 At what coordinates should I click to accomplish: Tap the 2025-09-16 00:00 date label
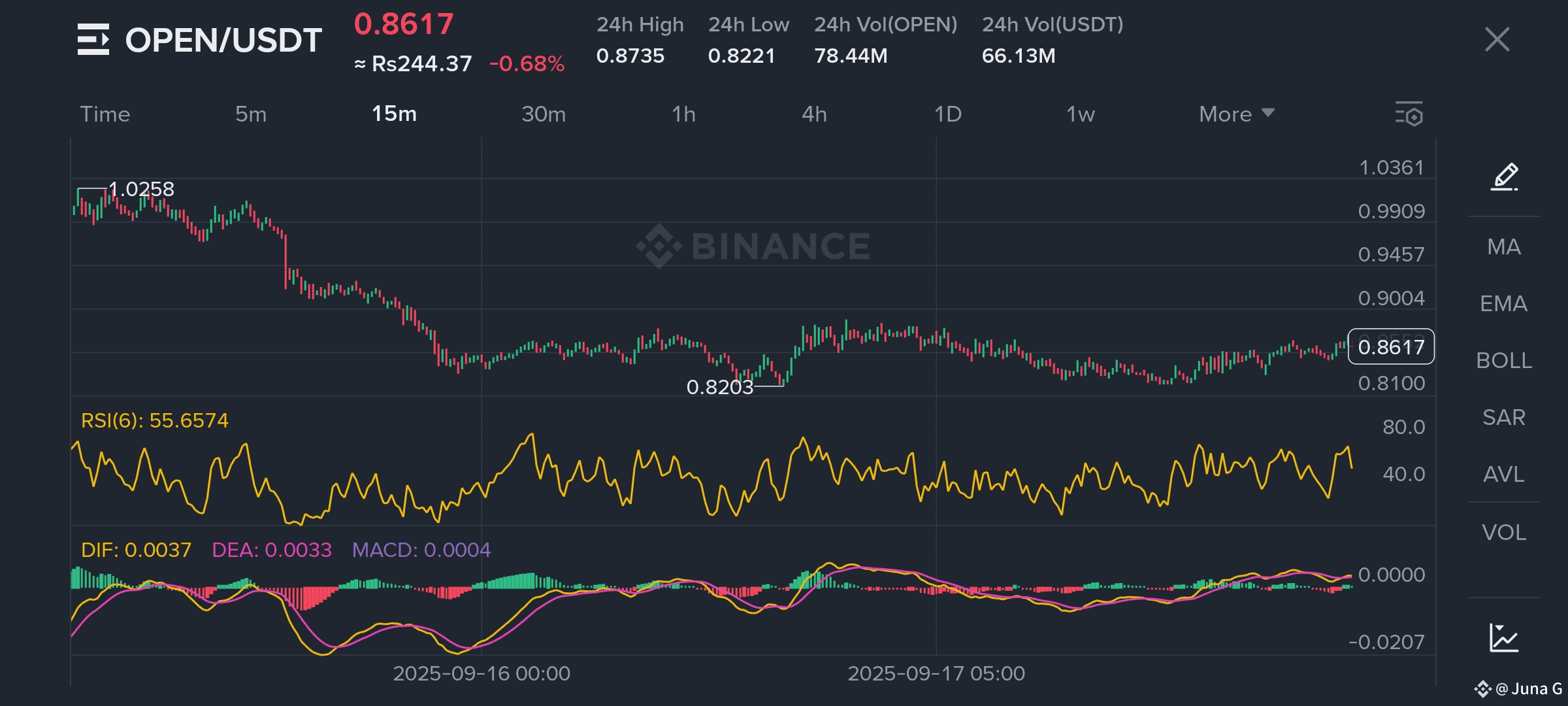[x=482, y=673]
